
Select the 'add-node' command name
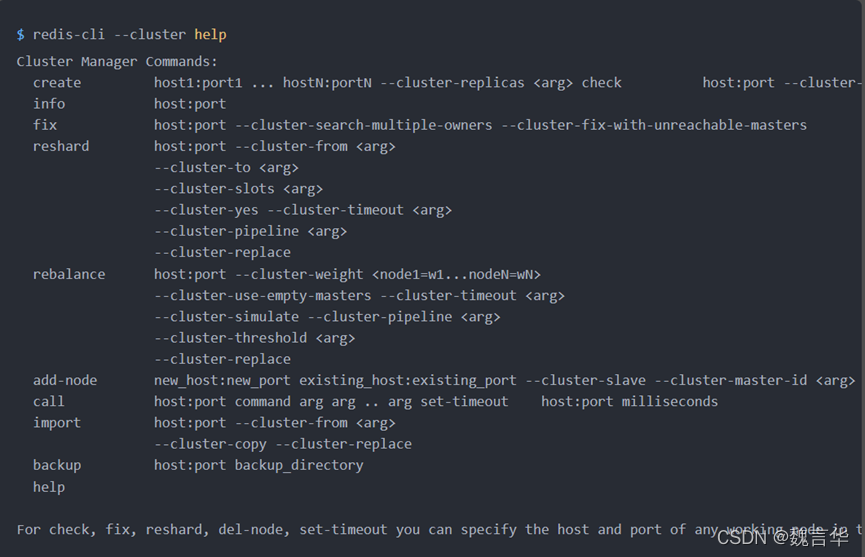(x=65, y=380)
